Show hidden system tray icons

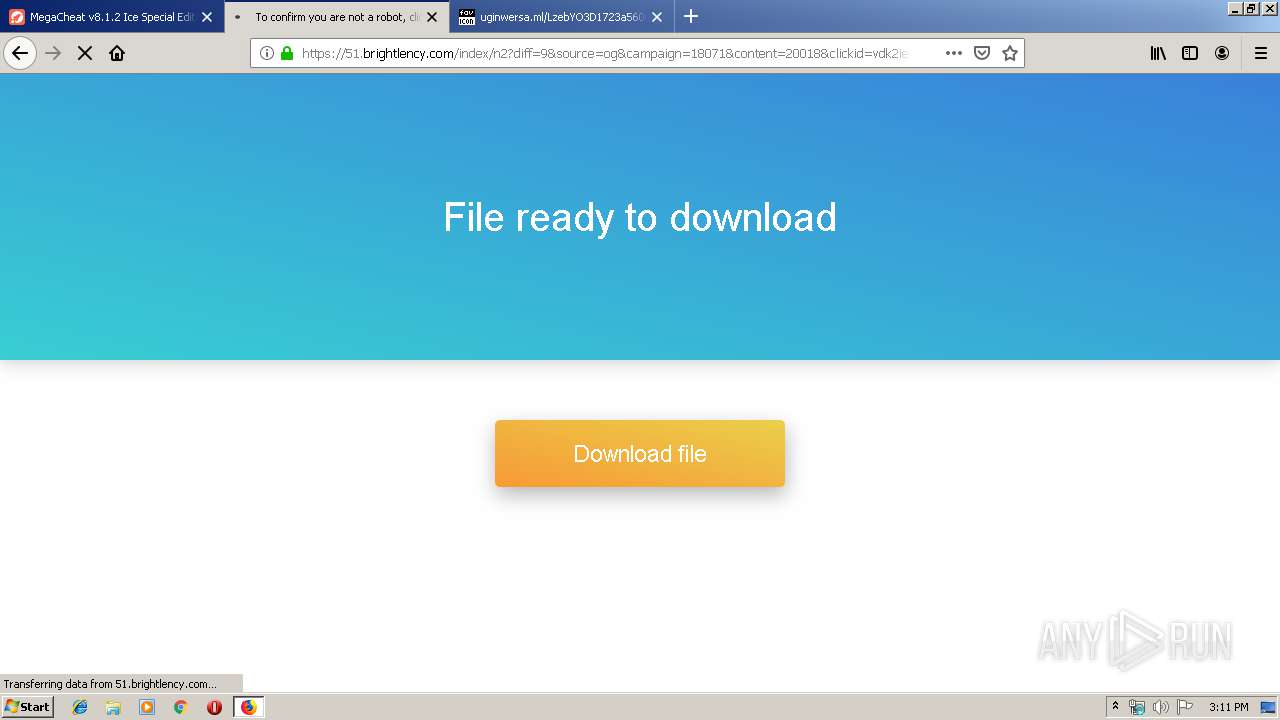point(1115,707)
